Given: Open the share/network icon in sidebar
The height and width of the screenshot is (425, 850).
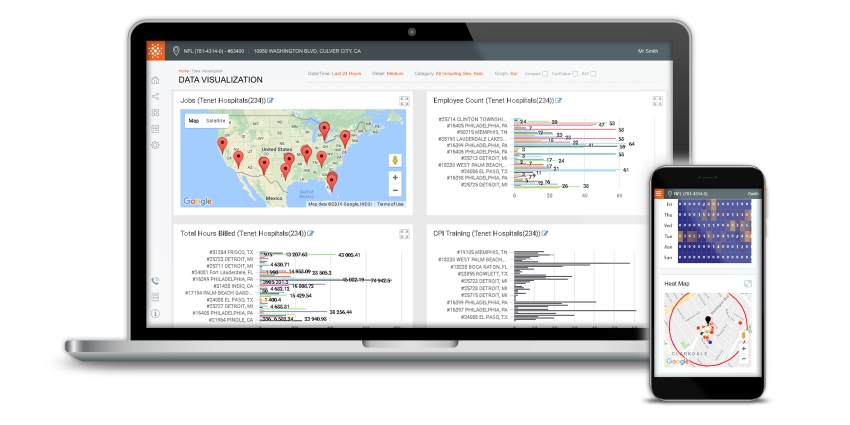Looking at the screenshot, I should [156, 96].
